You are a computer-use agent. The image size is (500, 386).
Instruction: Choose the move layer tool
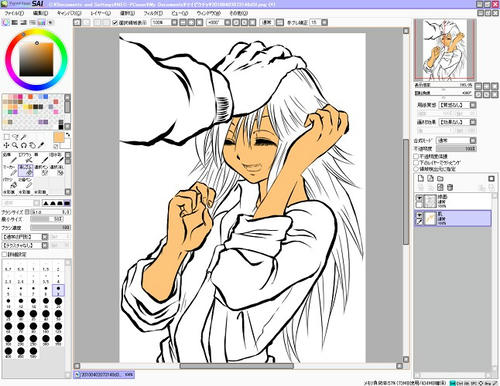click(6, 145)
